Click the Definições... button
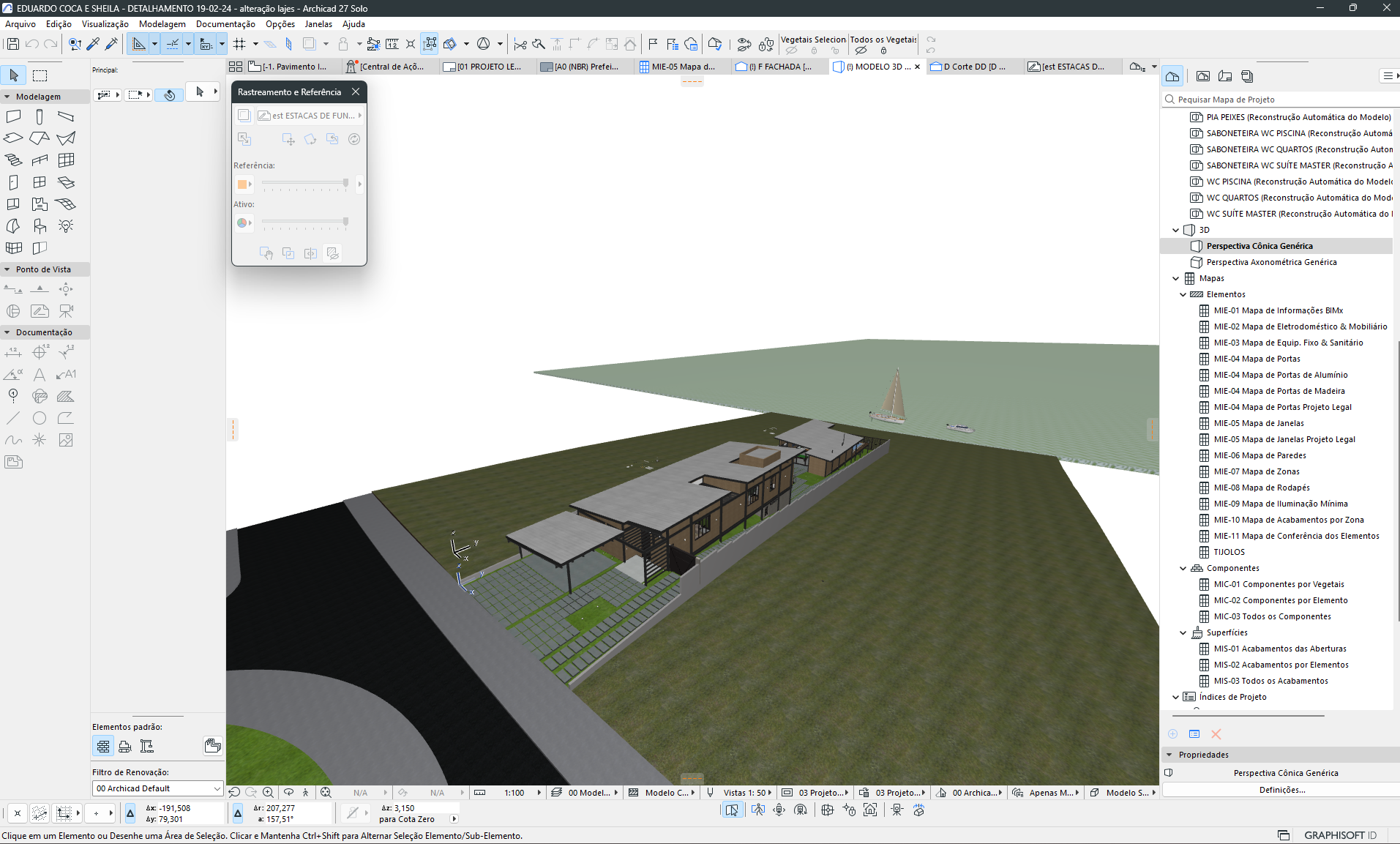 tap(1281, 790)
